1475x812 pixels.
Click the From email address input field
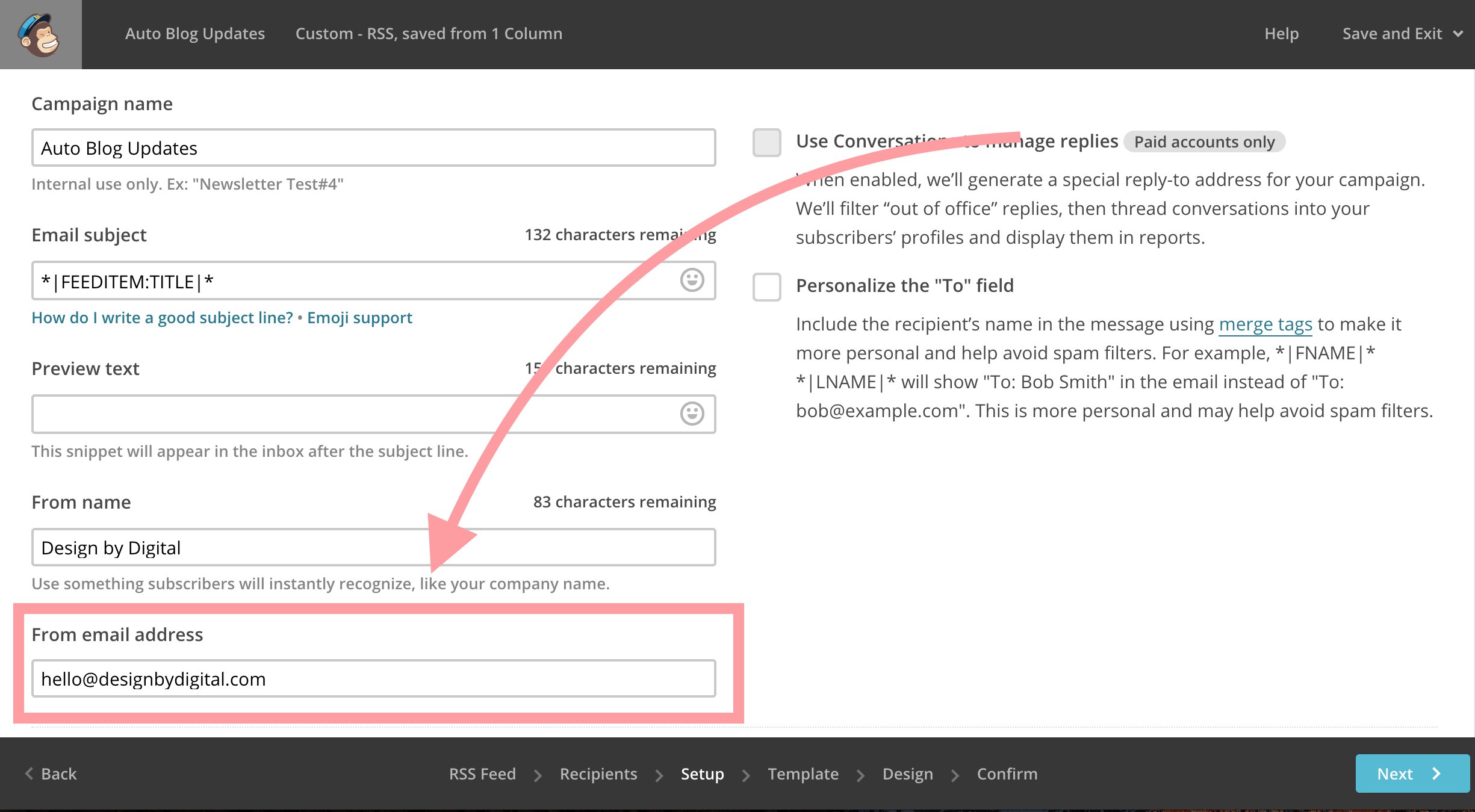(375, 678)
